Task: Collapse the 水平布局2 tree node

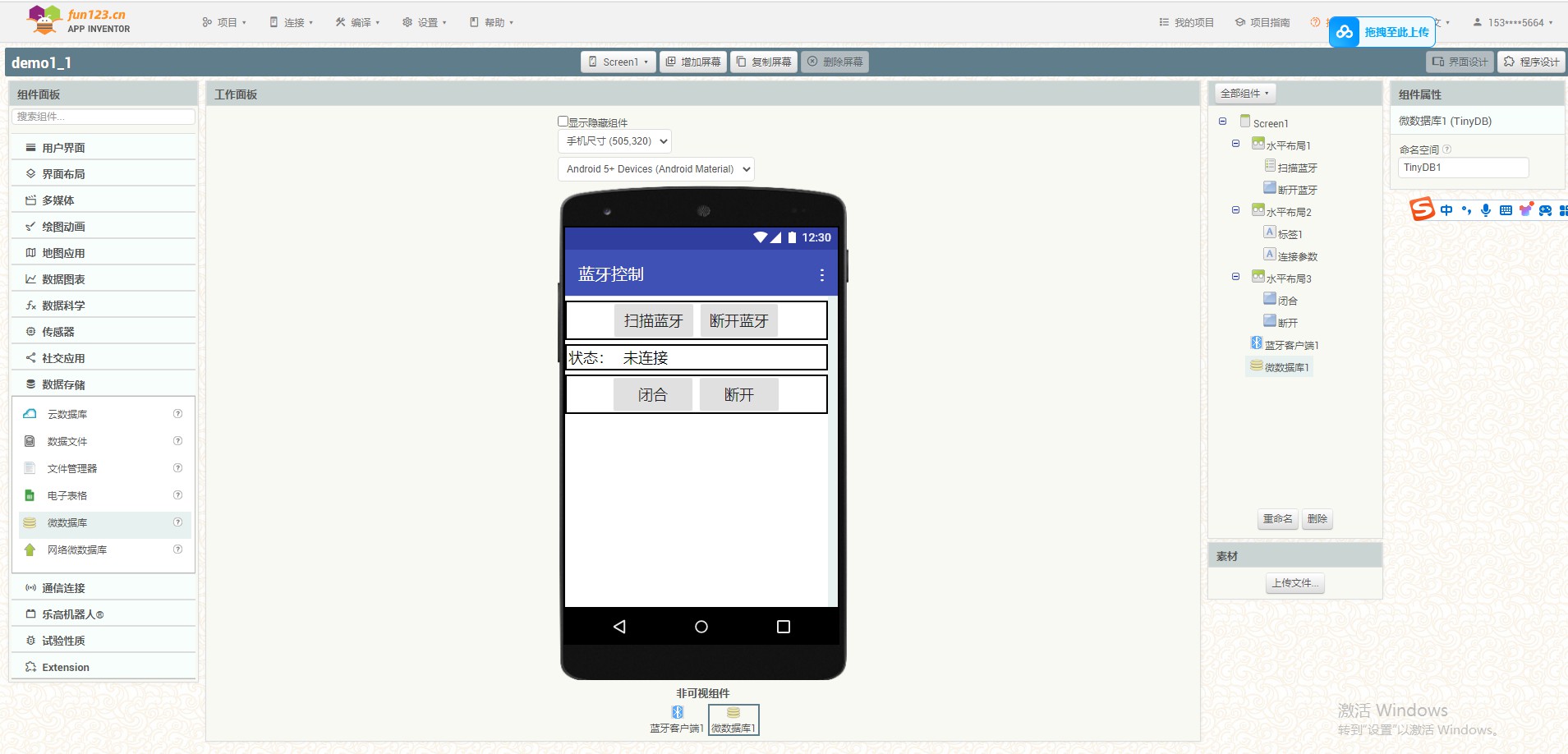Action: coord(1237,209)
